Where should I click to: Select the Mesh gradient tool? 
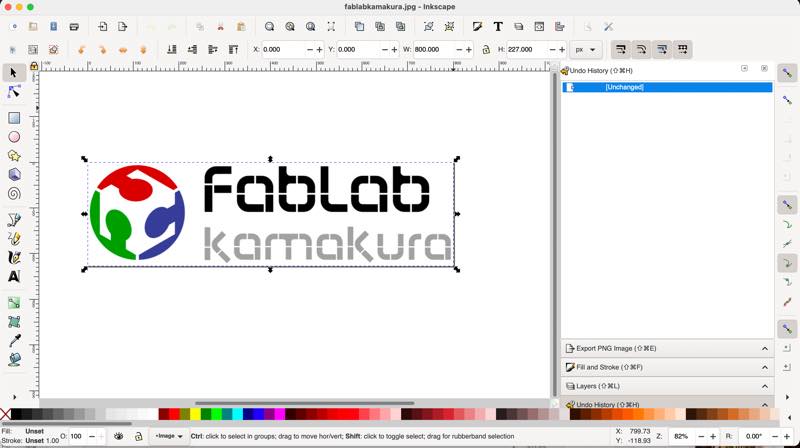click(14, 321)
